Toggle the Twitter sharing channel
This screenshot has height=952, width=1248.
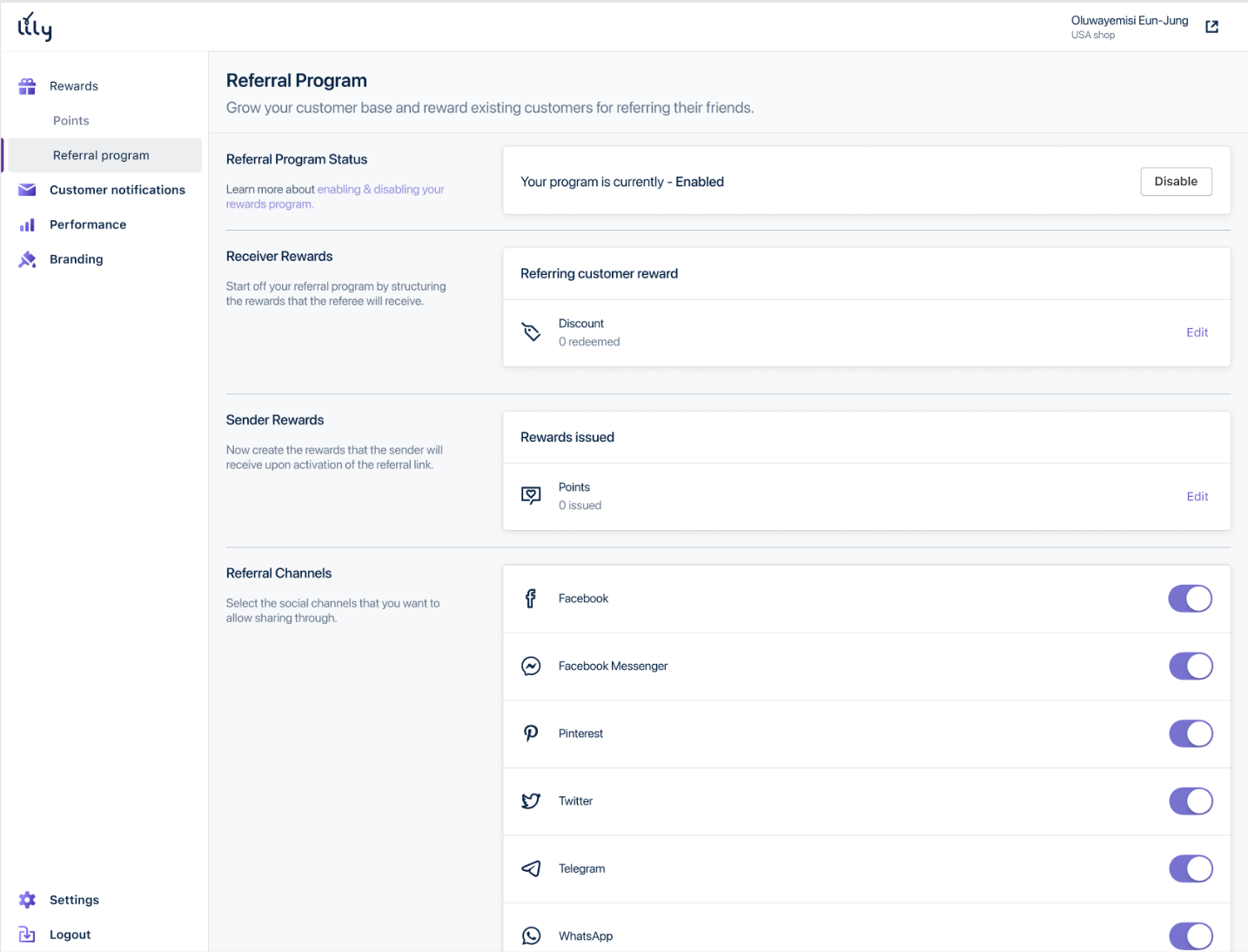(x=1190, y=801)
